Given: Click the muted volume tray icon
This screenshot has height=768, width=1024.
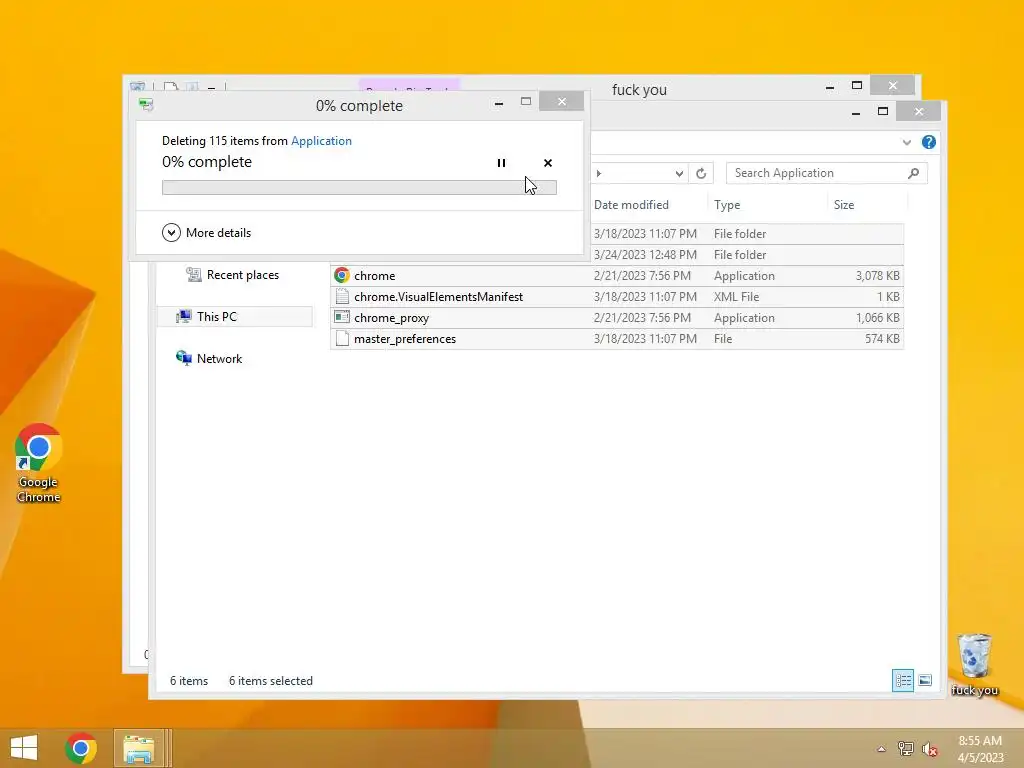Looking at the screenshot, I should tap(929, 749).
